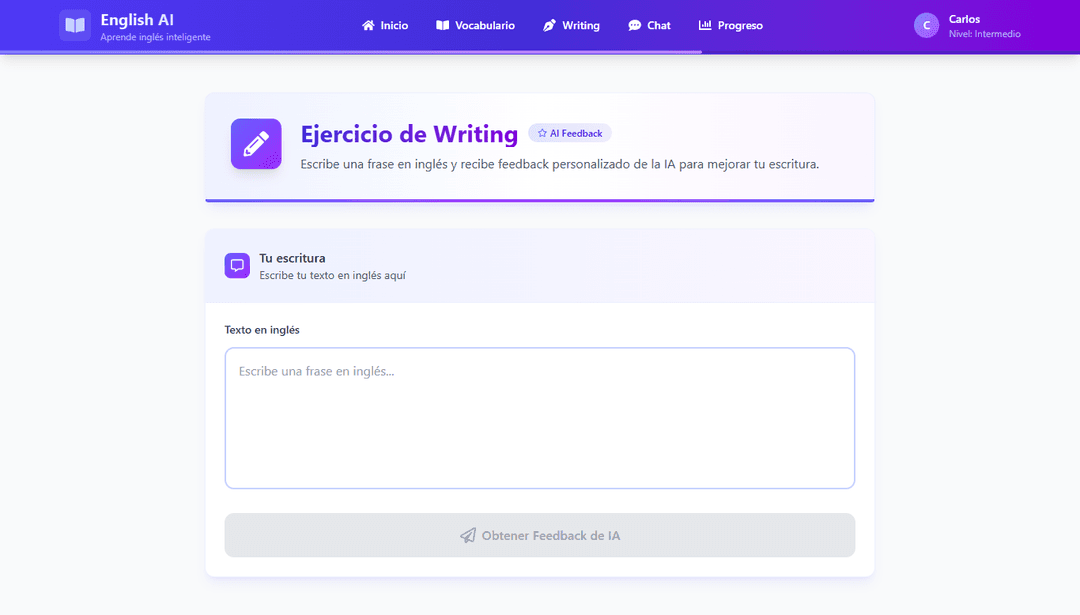Click the speech bubble icon beside Chat
The image size is (1080, 615).
(x=635, y=26)
